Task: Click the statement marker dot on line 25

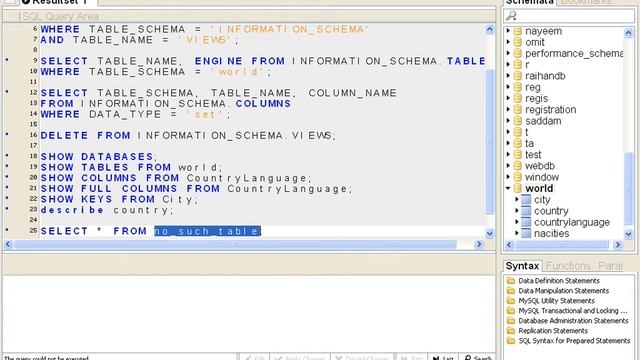Action: coord(7,230)
